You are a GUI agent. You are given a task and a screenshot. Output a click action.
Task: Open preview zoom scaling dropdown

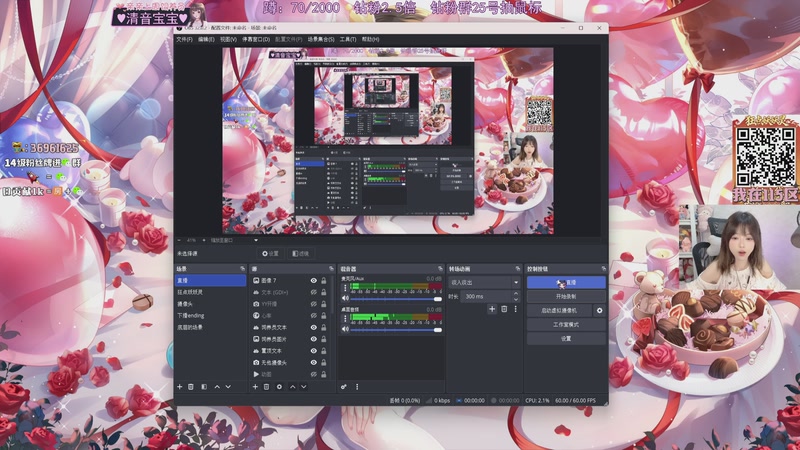(256, 240)
